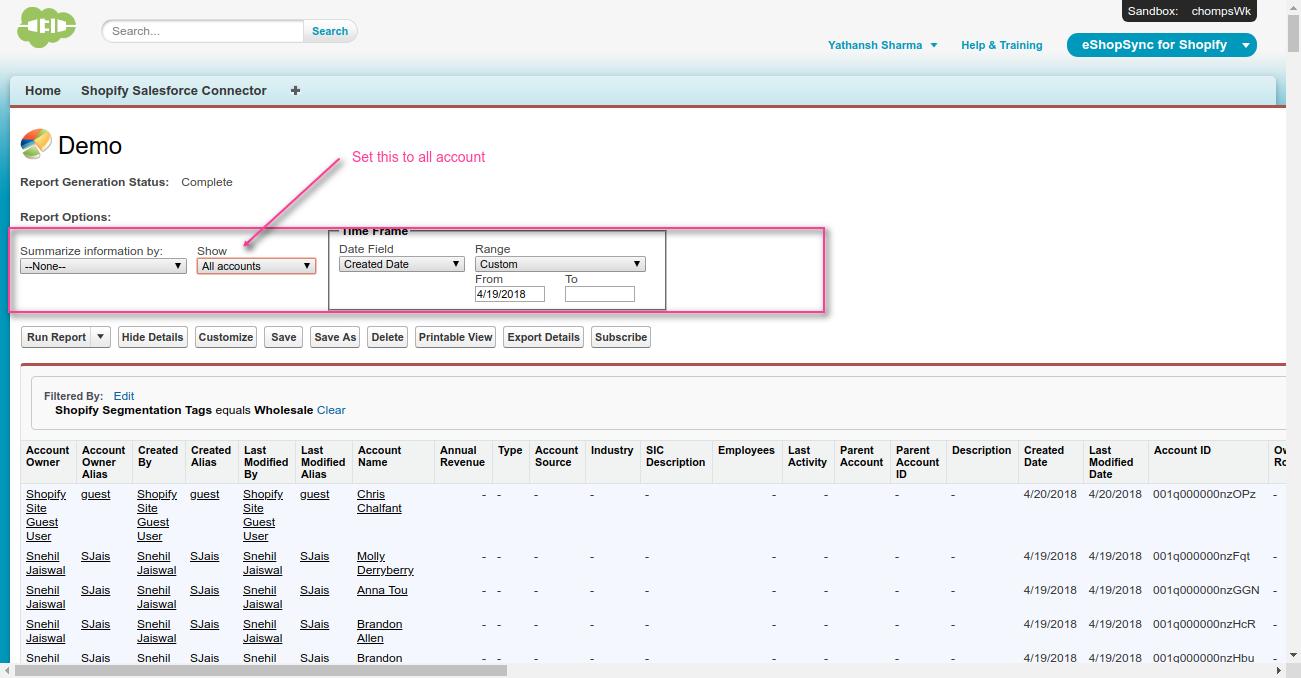Sort by Account ID column header

click(x=1182, y=450)
